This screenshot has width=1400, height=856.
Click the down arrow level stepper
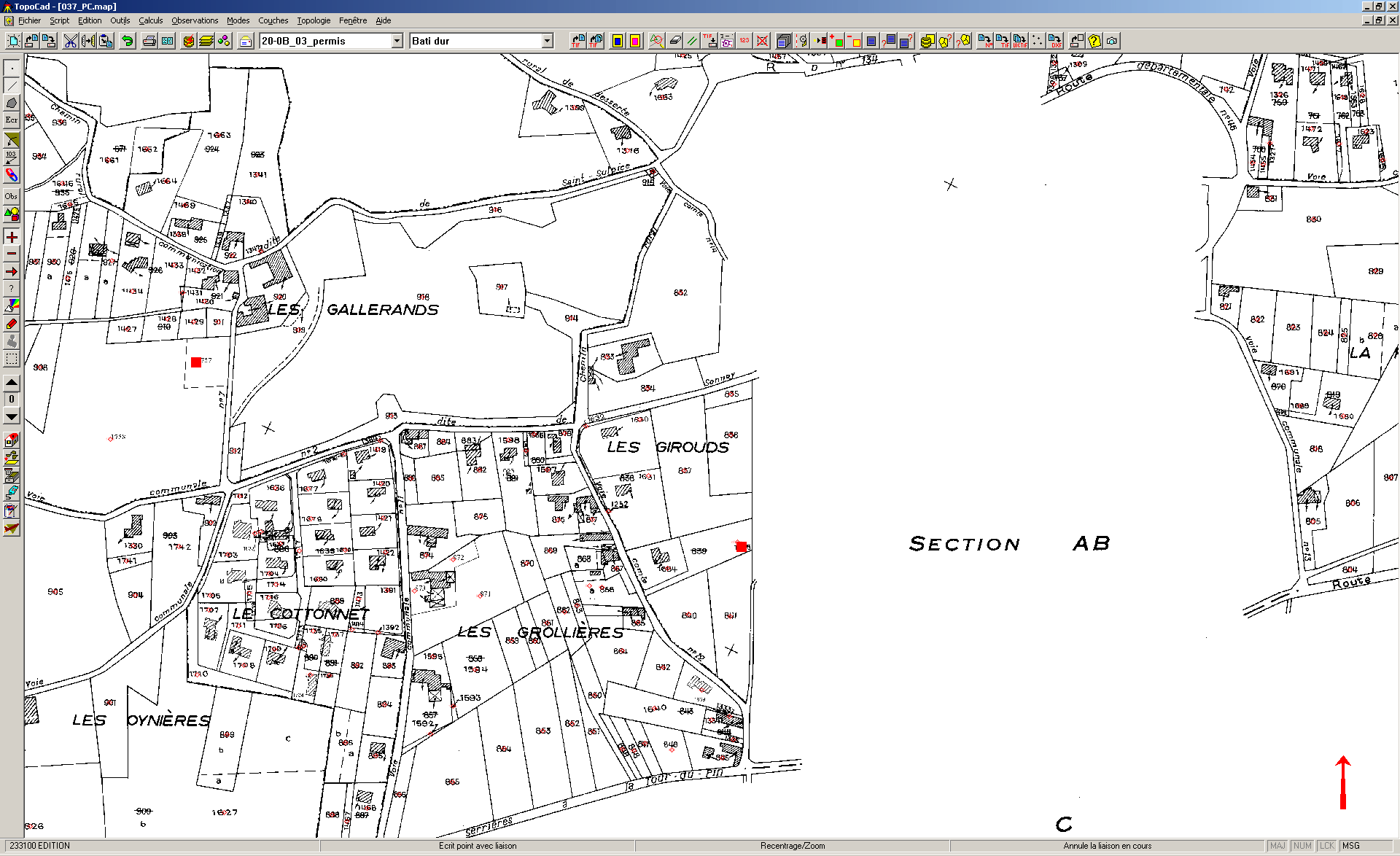click(12, 416)
